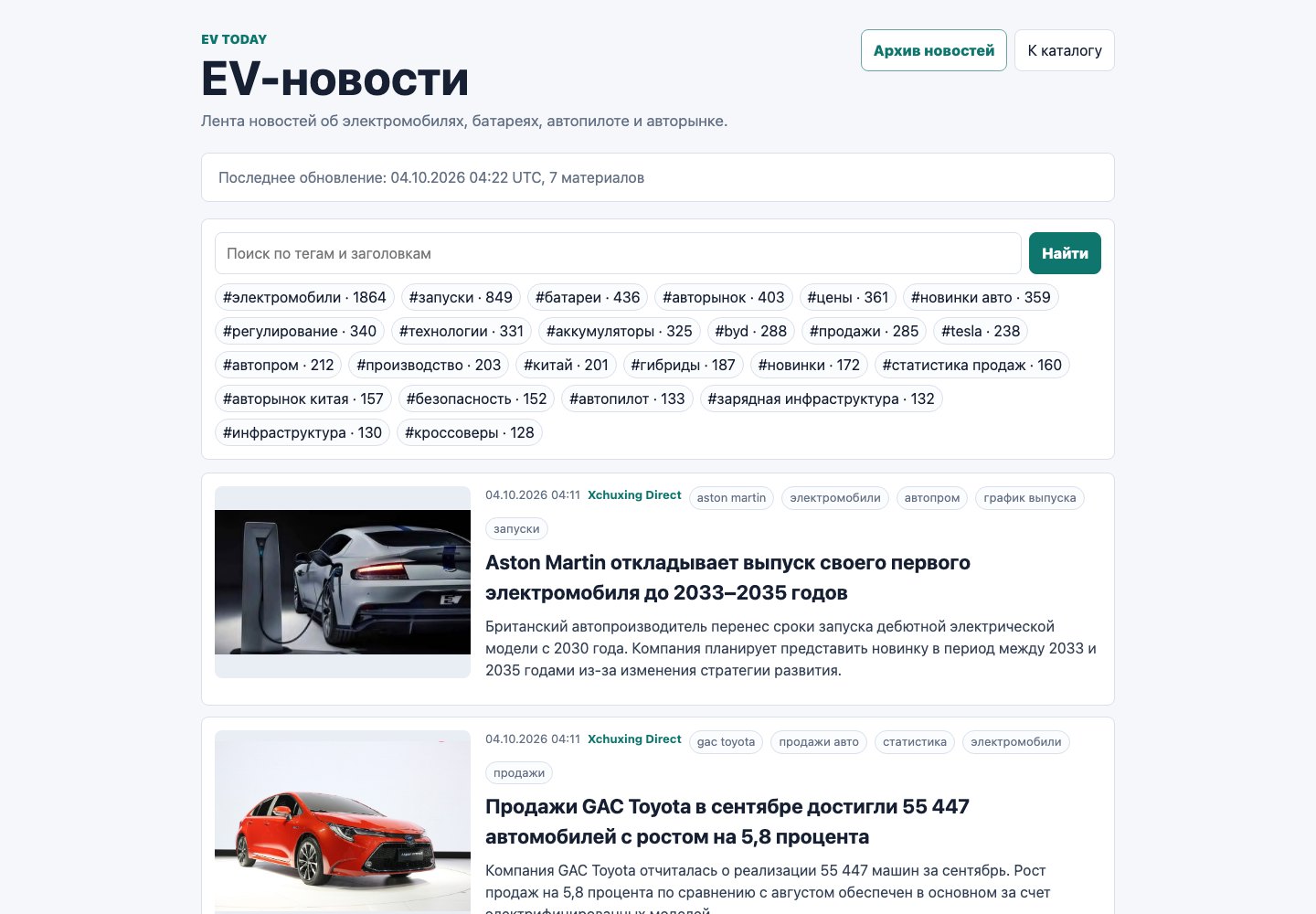Select #зарядная инфраструктура · 132 tag
The height and width of the screenshot is (914, 1316).
(821, 399)
